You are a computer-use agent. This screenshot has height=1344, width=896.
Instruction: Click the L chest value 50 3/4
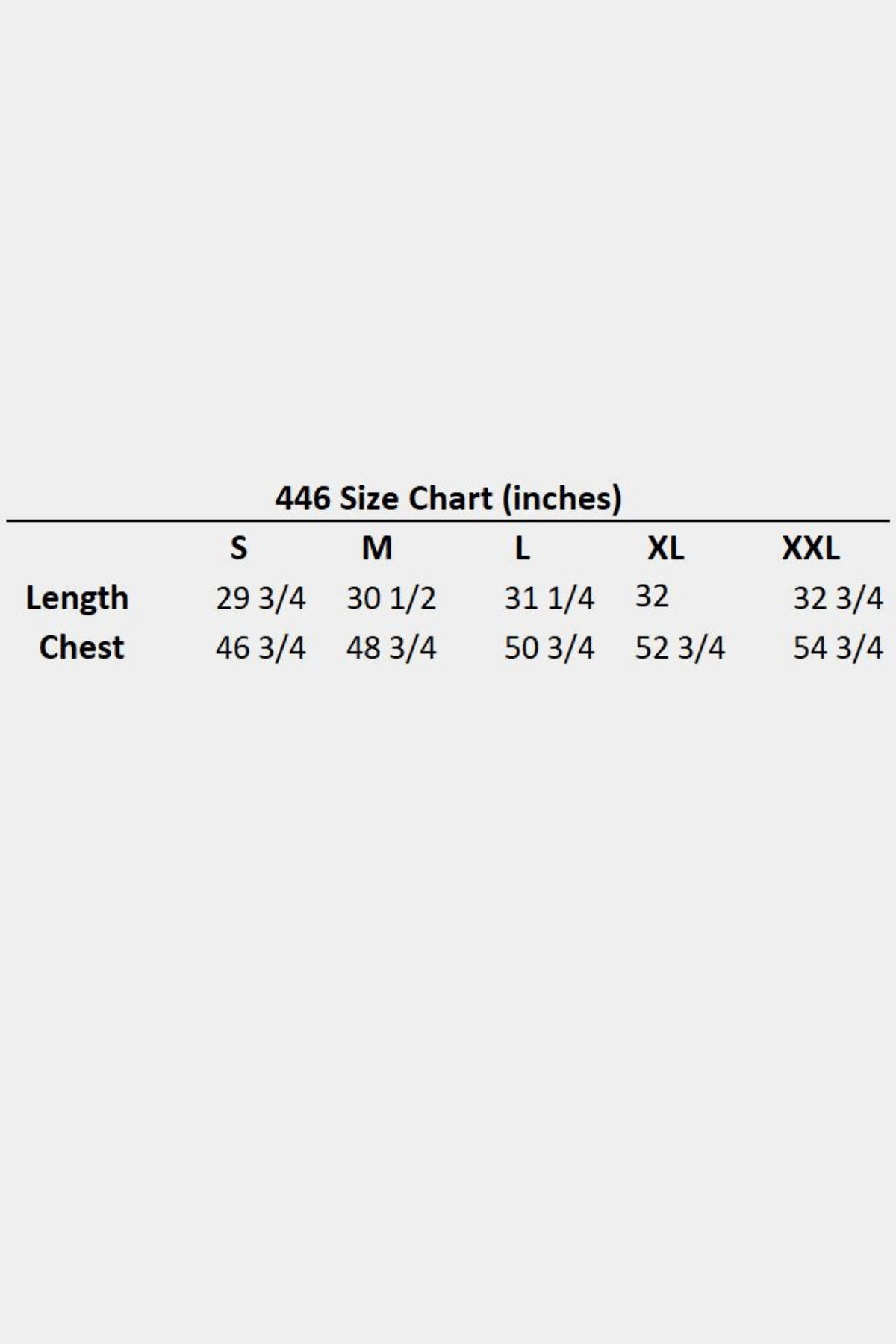(550, 647)
